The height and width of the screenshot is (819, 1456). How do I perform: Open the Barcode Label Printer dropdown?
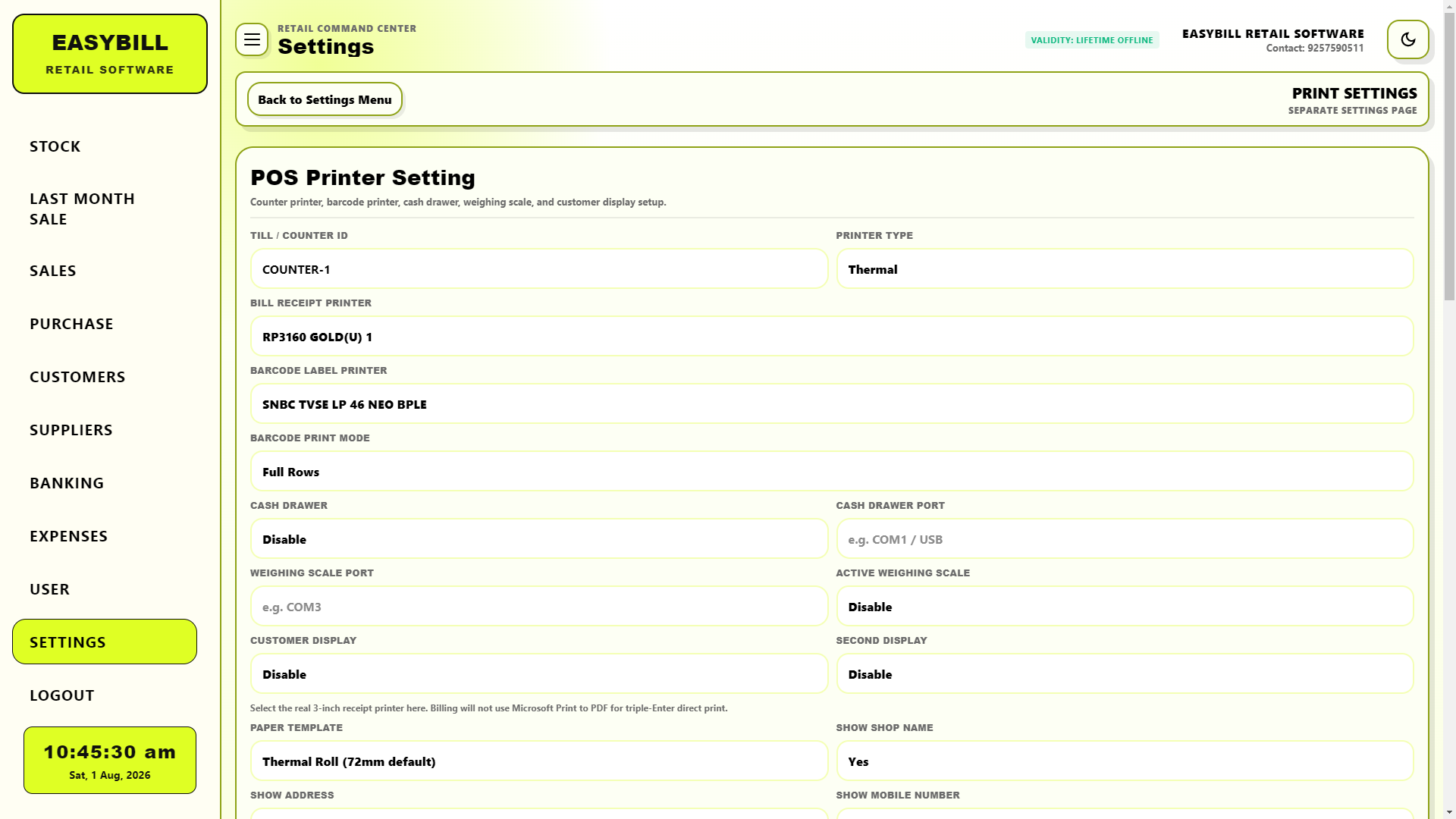coord(832,404)
